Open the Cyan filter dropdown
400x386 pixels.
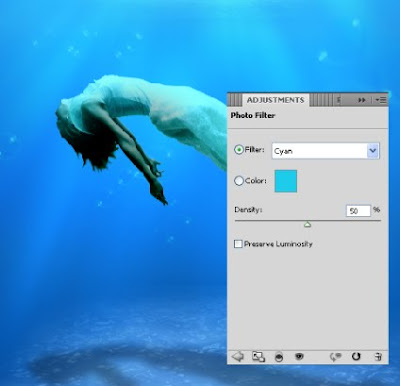click(325, 151)
